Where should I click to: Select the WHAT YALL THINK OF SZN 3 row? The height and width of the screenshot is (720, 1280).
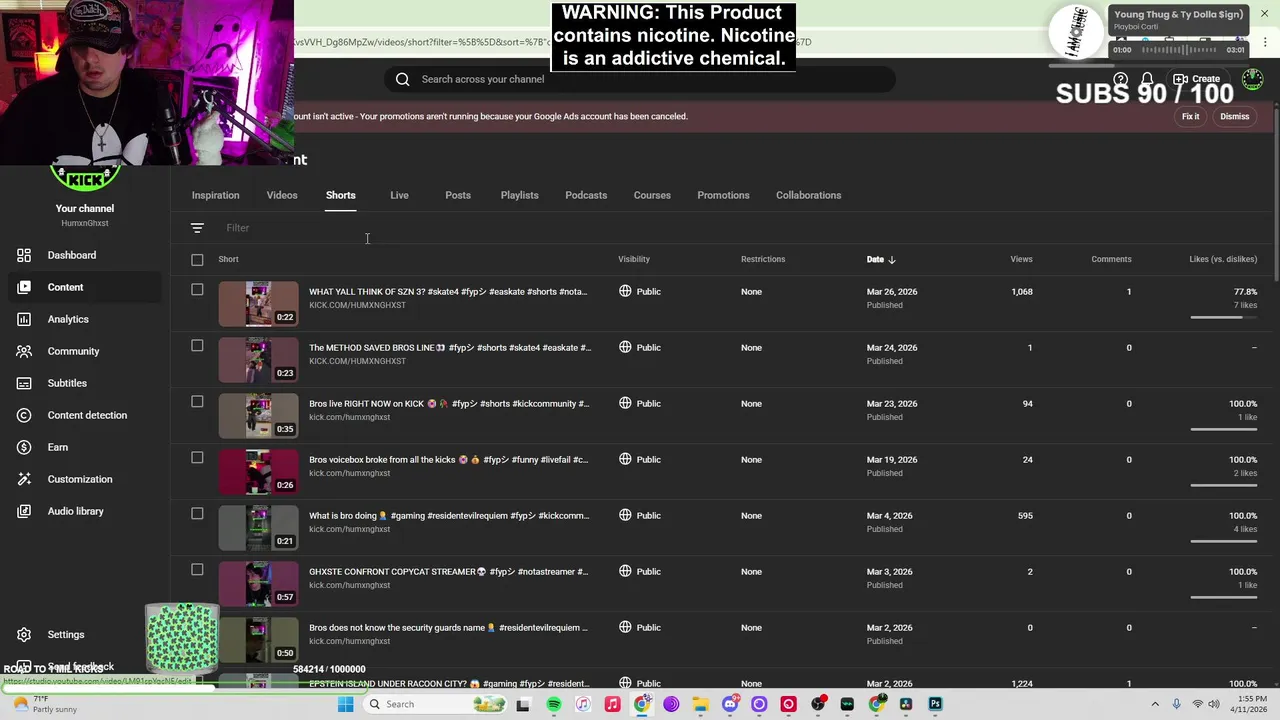197,290
